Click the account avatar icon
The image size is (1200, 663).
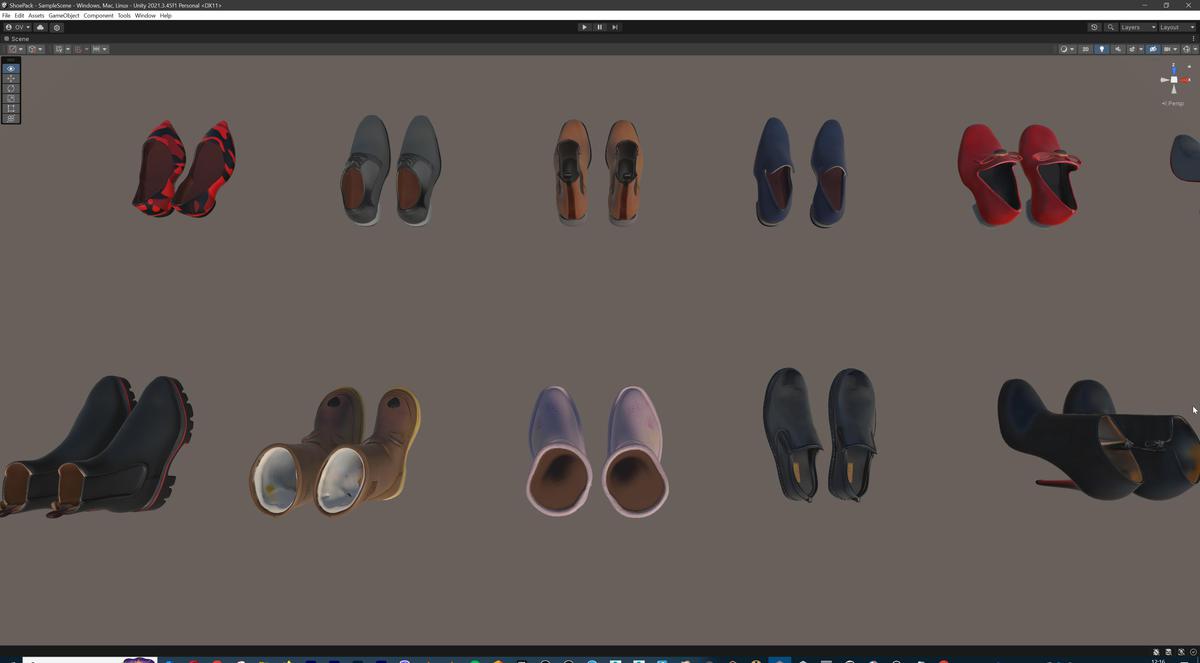9,28
